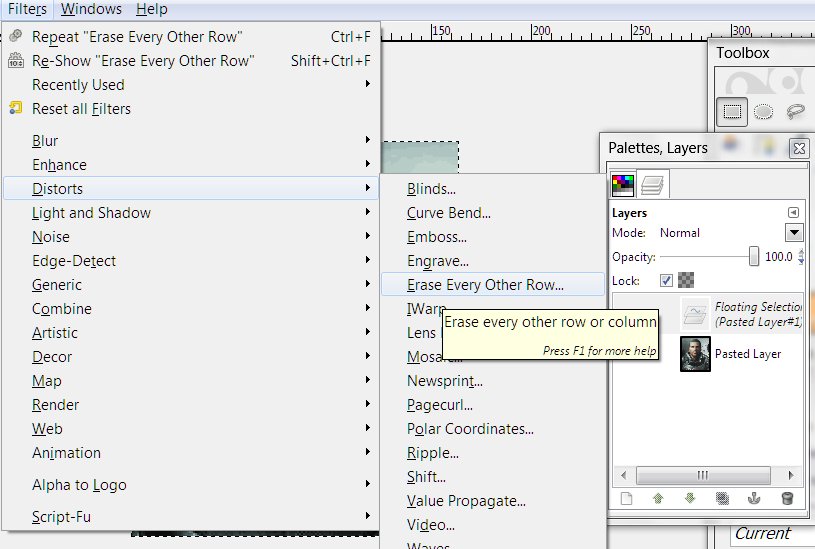Click Reset all Filters

coord(81,109)
